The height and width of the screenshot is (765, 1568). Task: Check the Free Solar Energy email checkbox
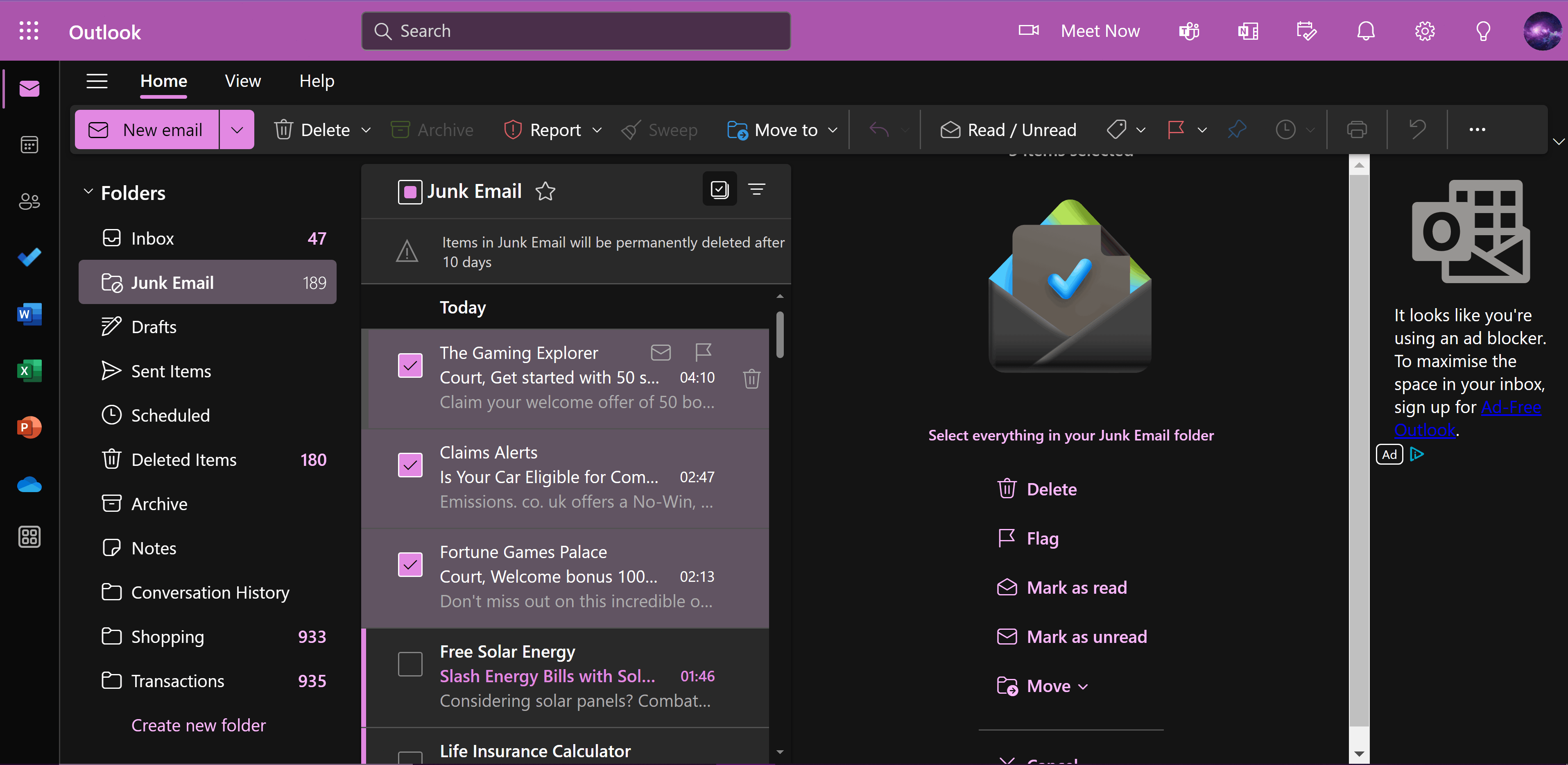coord(410,664)
